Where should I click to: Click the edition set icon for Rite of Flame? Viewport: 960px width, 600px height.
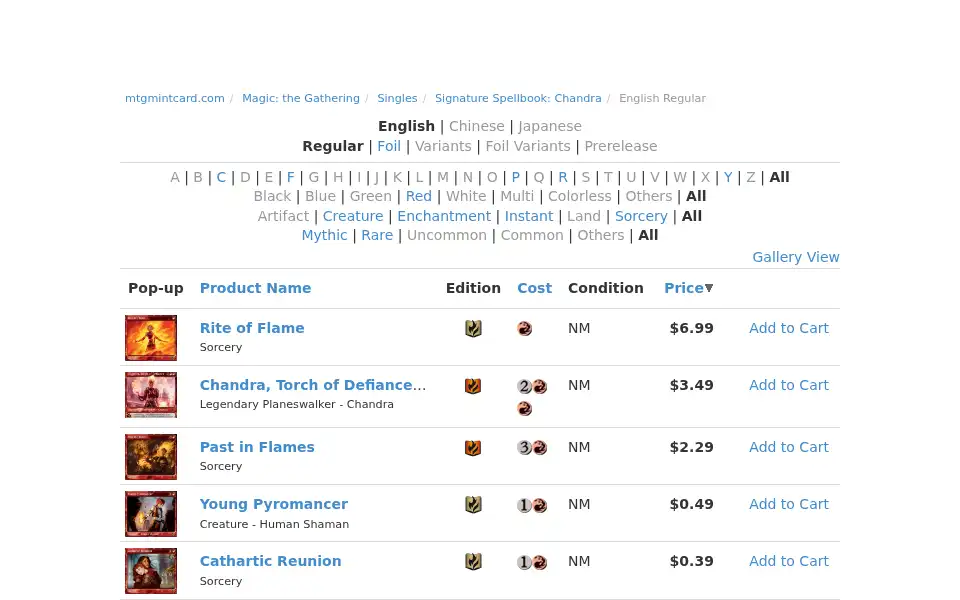(x=473, y=329)
